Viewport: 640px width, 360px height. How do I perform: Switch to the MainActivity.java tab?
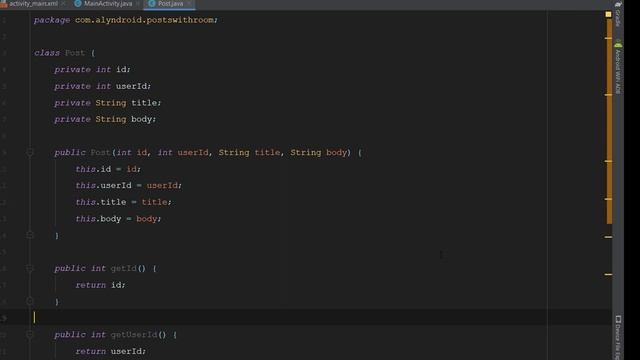(x=108, y=4)
